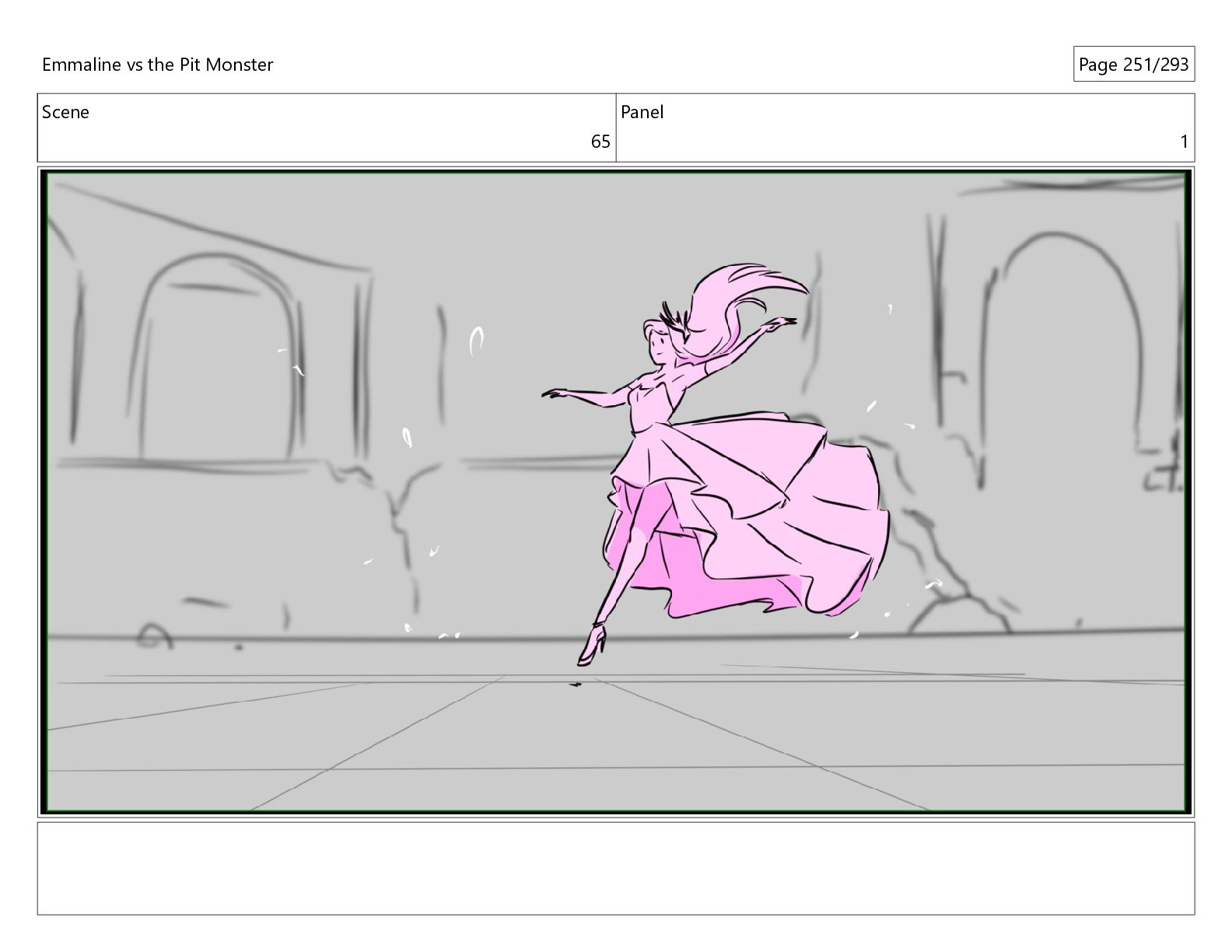The width and height of the screenshot is (1232, 952).
Task: Click the 'Panel' label
Action: (x=642, y=112)
